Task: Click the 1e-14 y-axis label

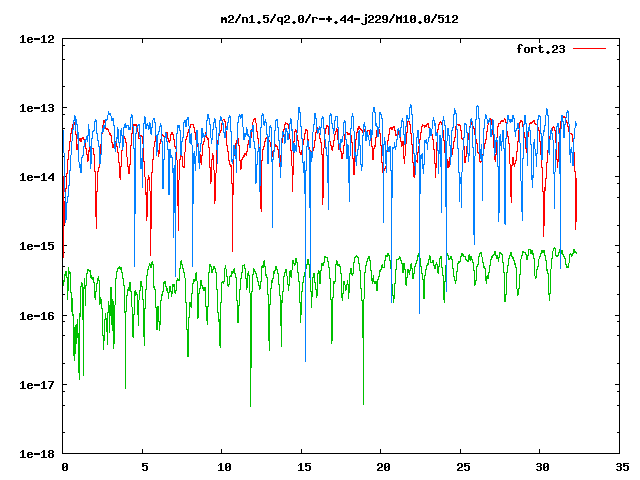Action: (x=37, y=177)
